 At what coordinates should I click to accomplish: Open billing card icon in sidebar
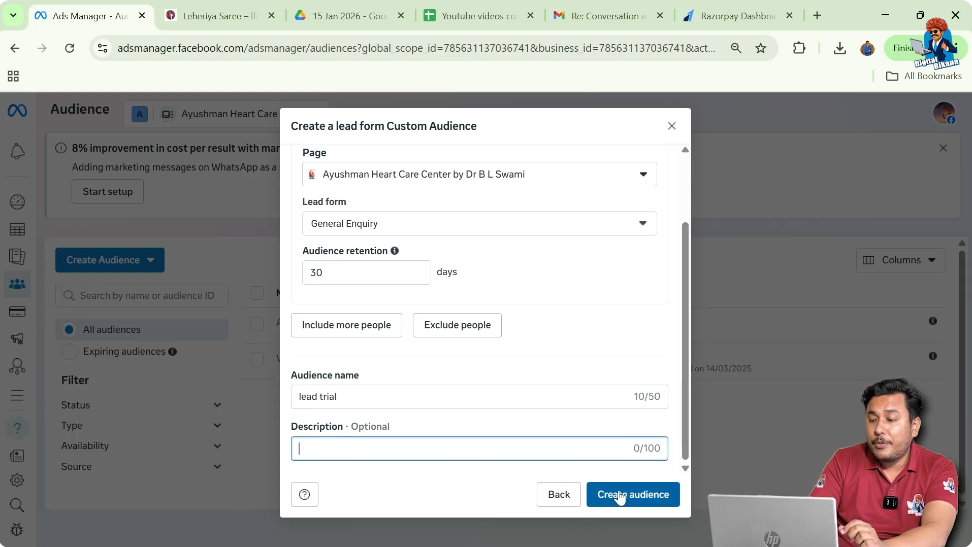tap(17, 311)
